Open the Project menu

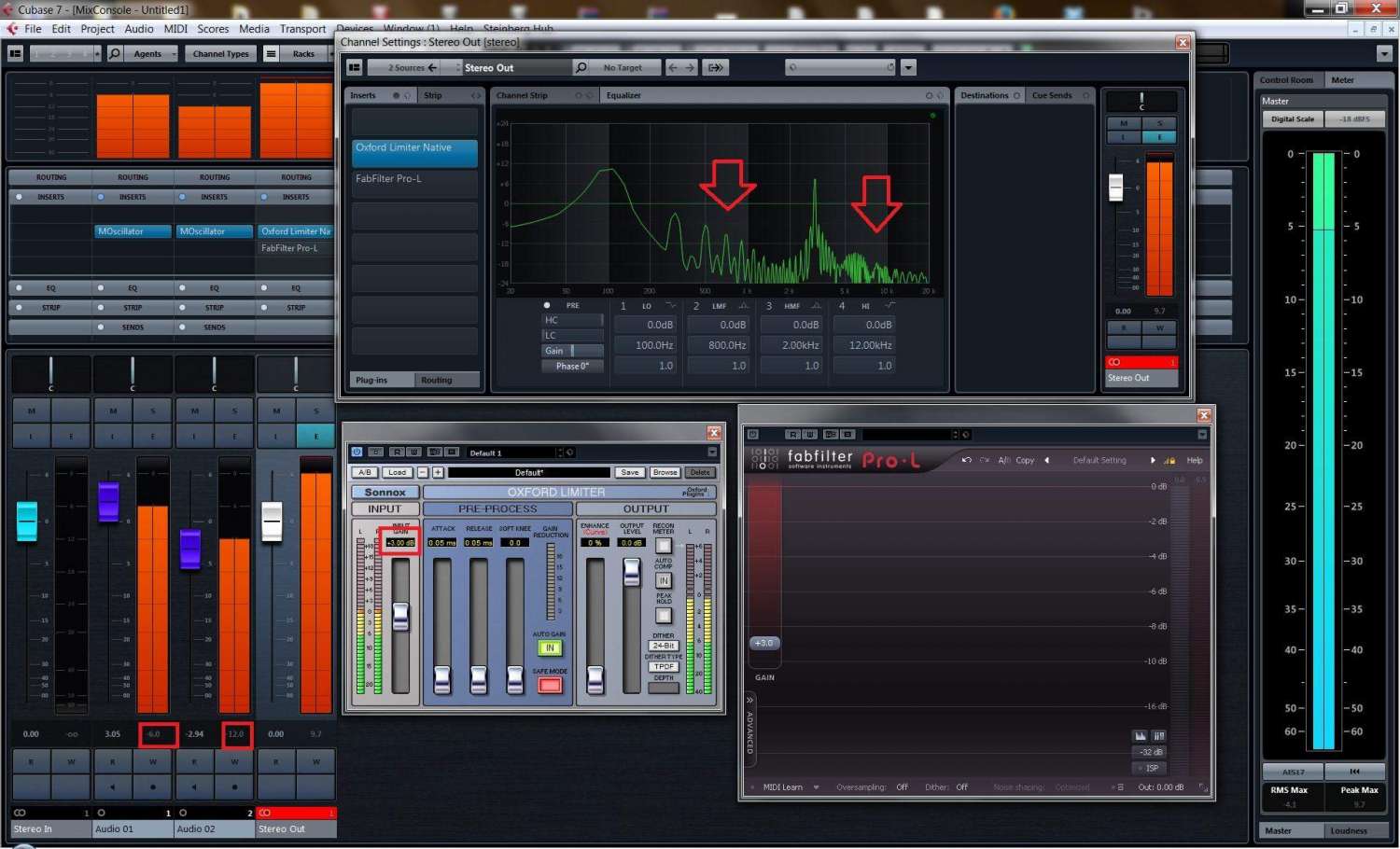click(x=97, y=29)
